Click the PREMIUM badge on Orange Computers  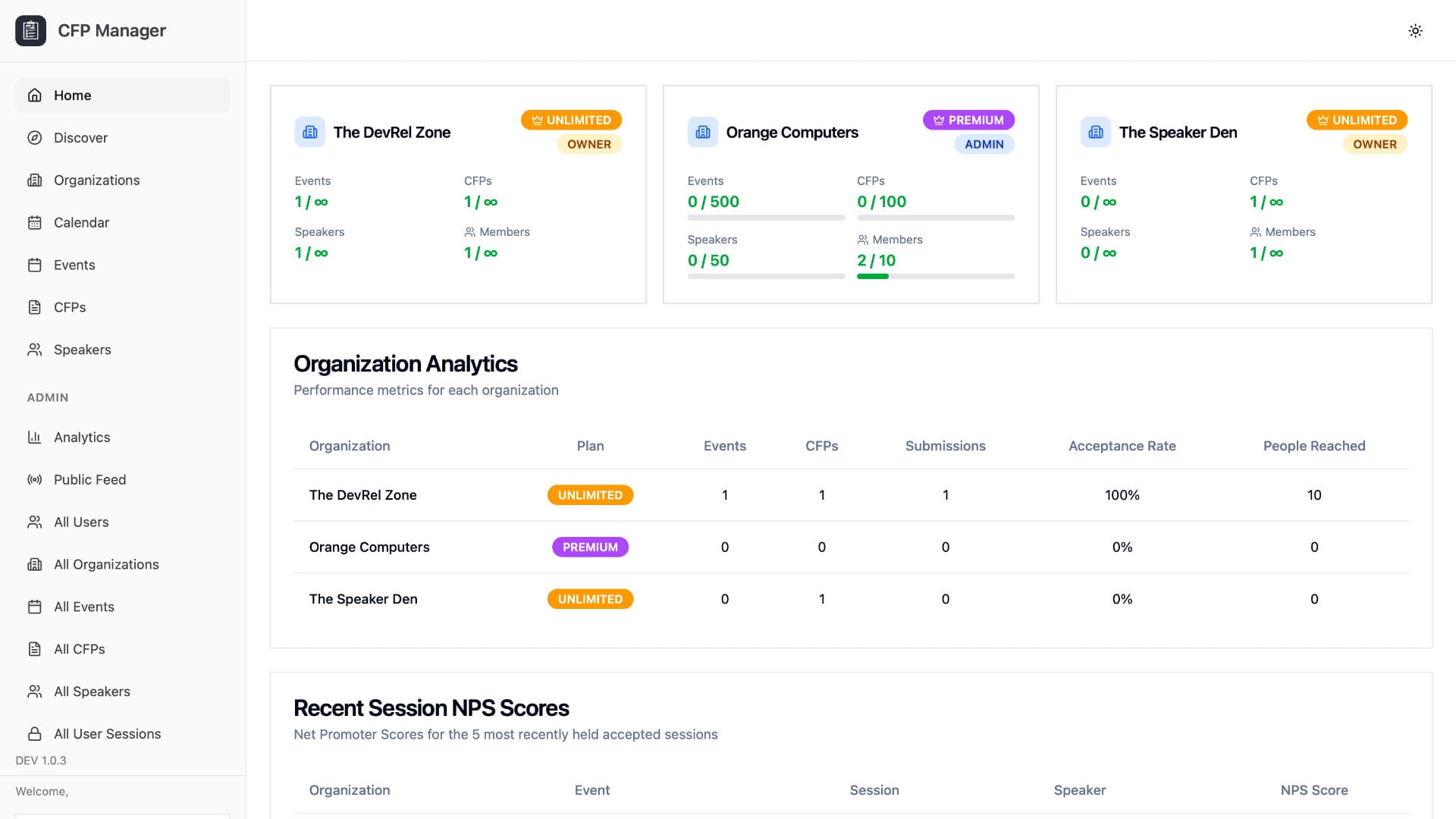pyautogui.click(x=968, y=120)
